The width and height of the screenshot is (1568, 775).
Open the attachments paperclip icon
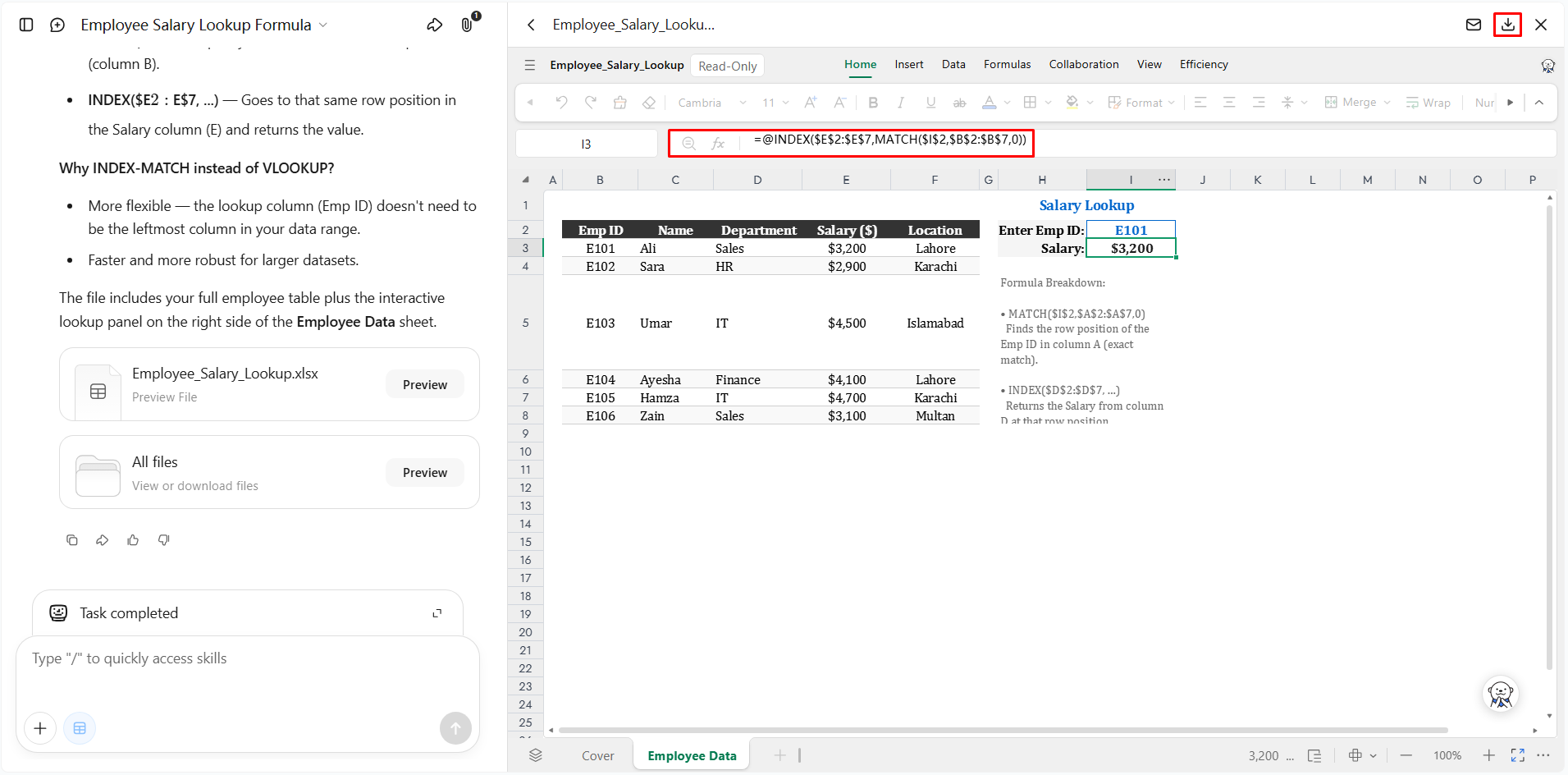point(467,25)
